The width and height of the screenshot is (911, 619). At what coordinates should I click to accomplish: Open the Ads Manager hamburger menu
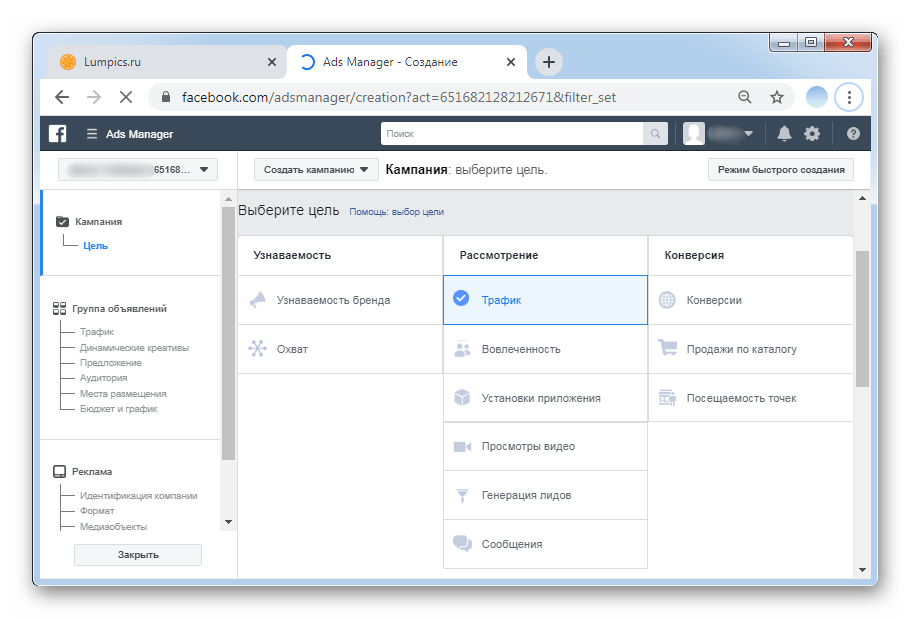click(91, 134)
